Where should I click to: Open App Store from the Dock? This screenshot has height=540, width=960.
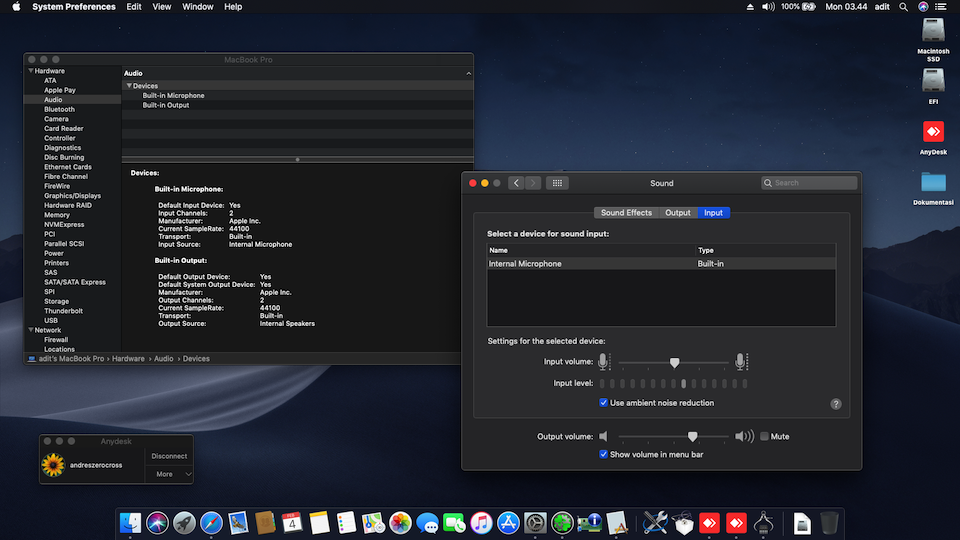point(508,523)
